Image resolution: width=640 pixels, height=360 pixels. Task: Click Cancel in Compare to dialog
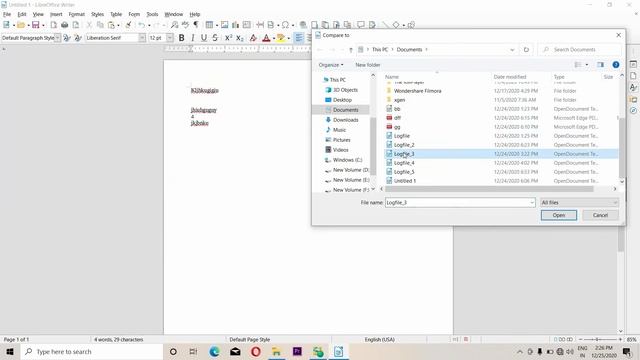coord(600,215)
